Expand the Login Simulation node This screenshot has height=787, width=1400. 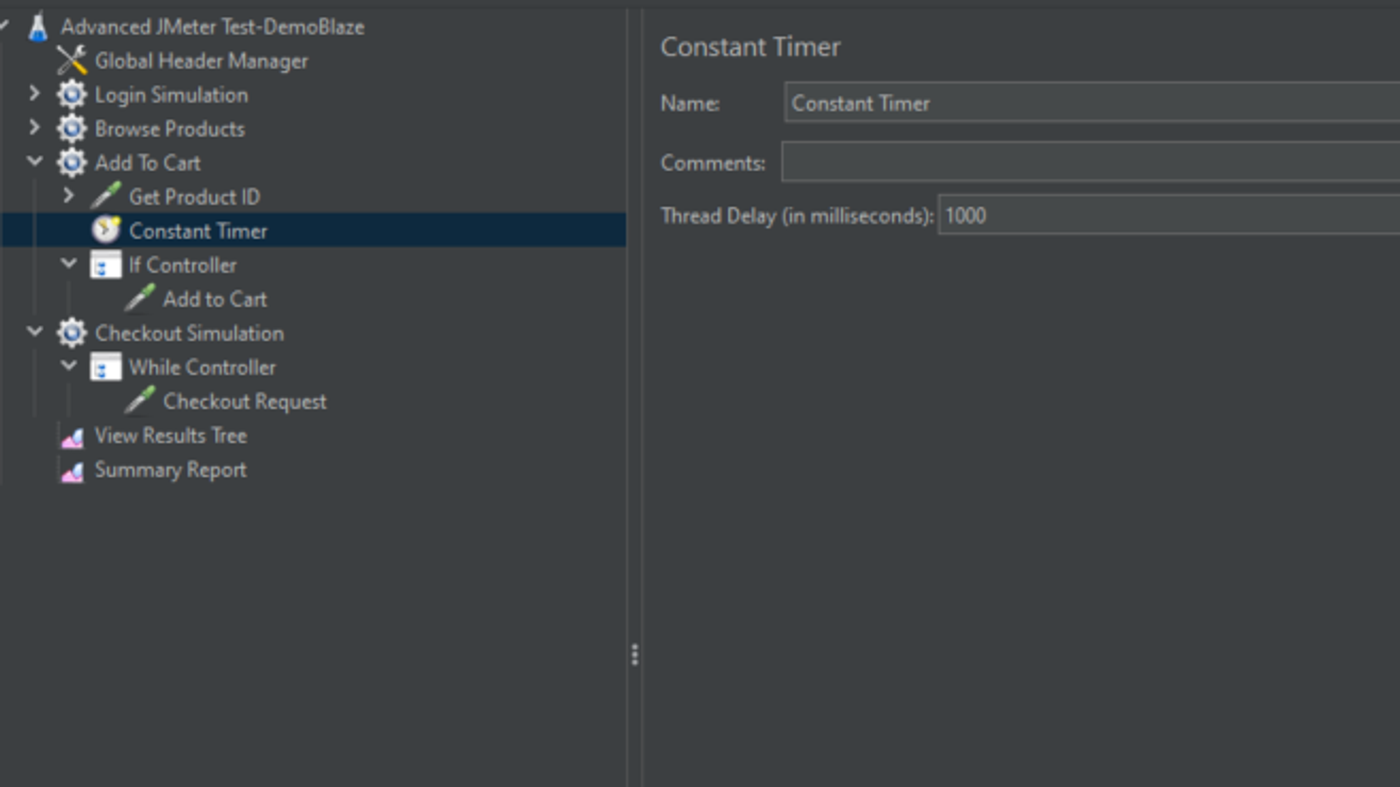click(35, 94)
